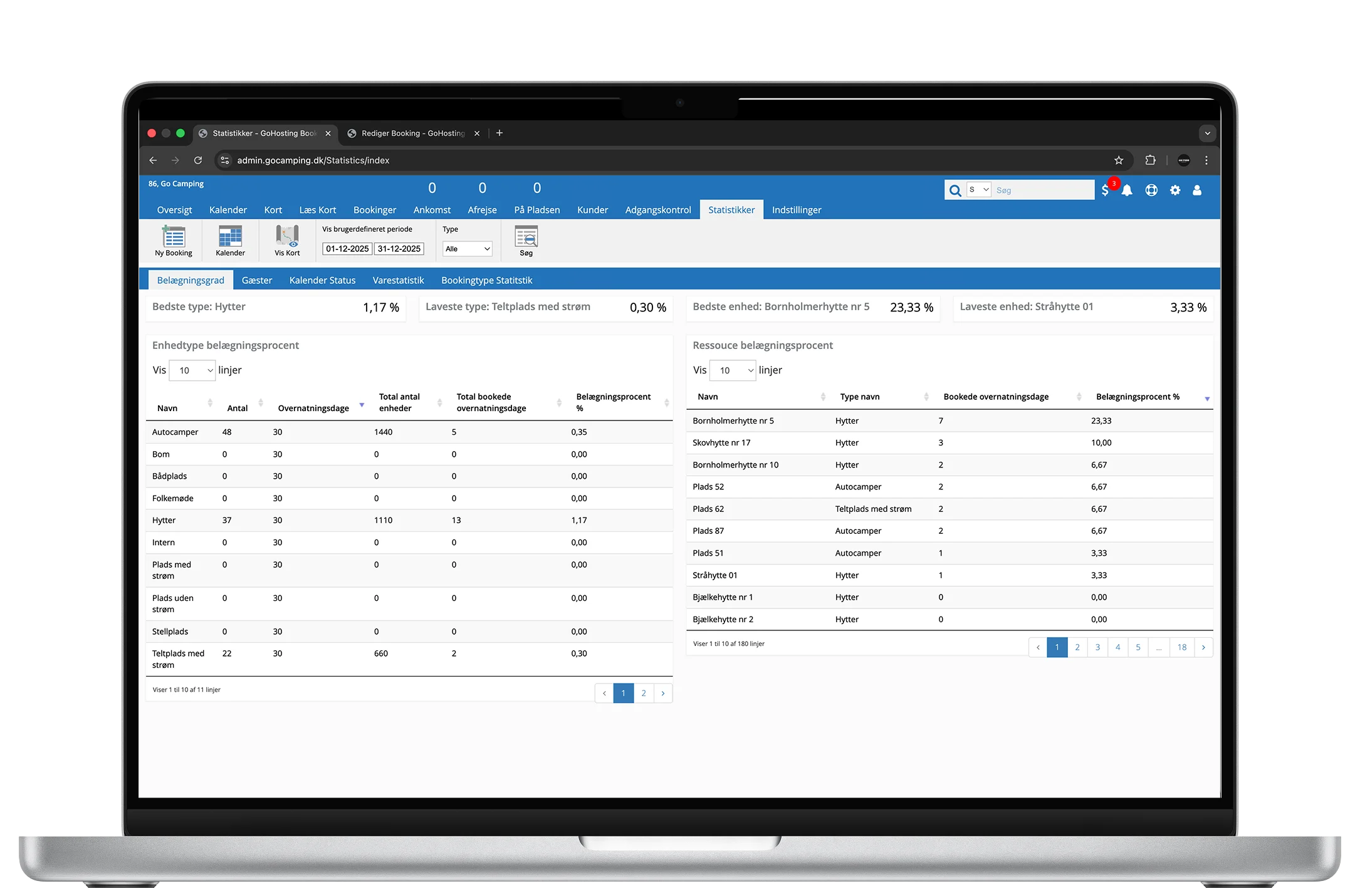Image resolution: width=1360 pixels, height=896 pixels.
Task: Click next-page arrow in Ressouce table pagination
Action: coord(1203,647)
